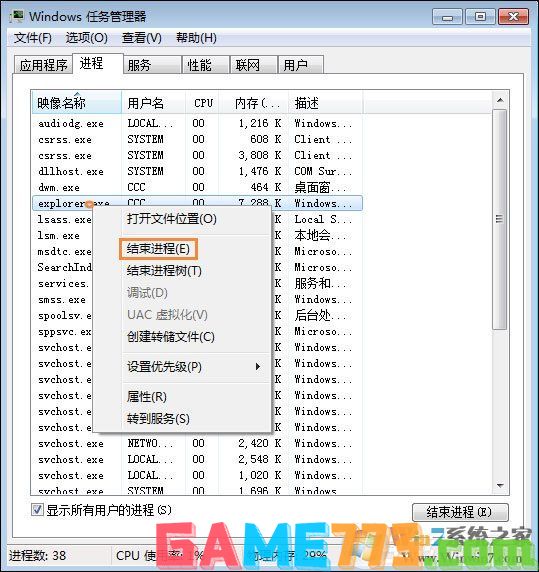539x572 pixels.
Task: Select svchost.exe row with 1,020 K
Action: (x=197, y=476)
